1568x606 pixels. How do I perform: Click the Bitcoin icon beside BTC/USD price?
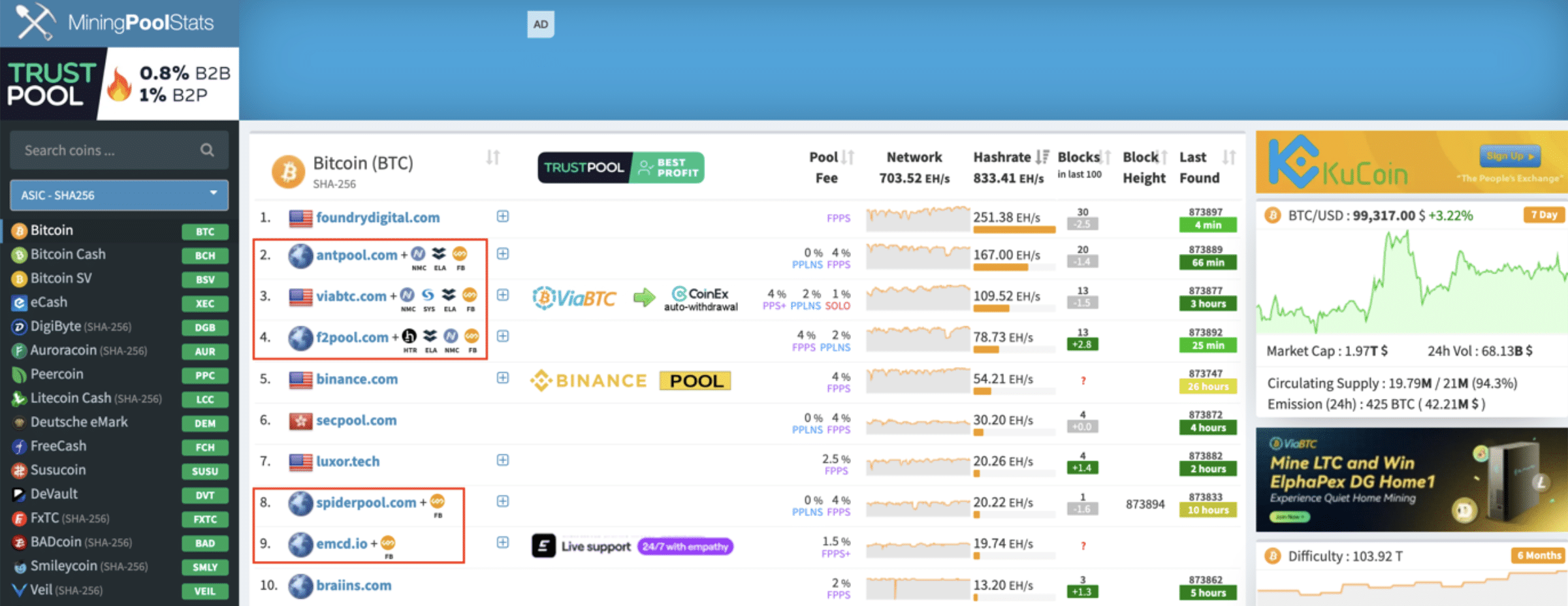click(1272, 215)
